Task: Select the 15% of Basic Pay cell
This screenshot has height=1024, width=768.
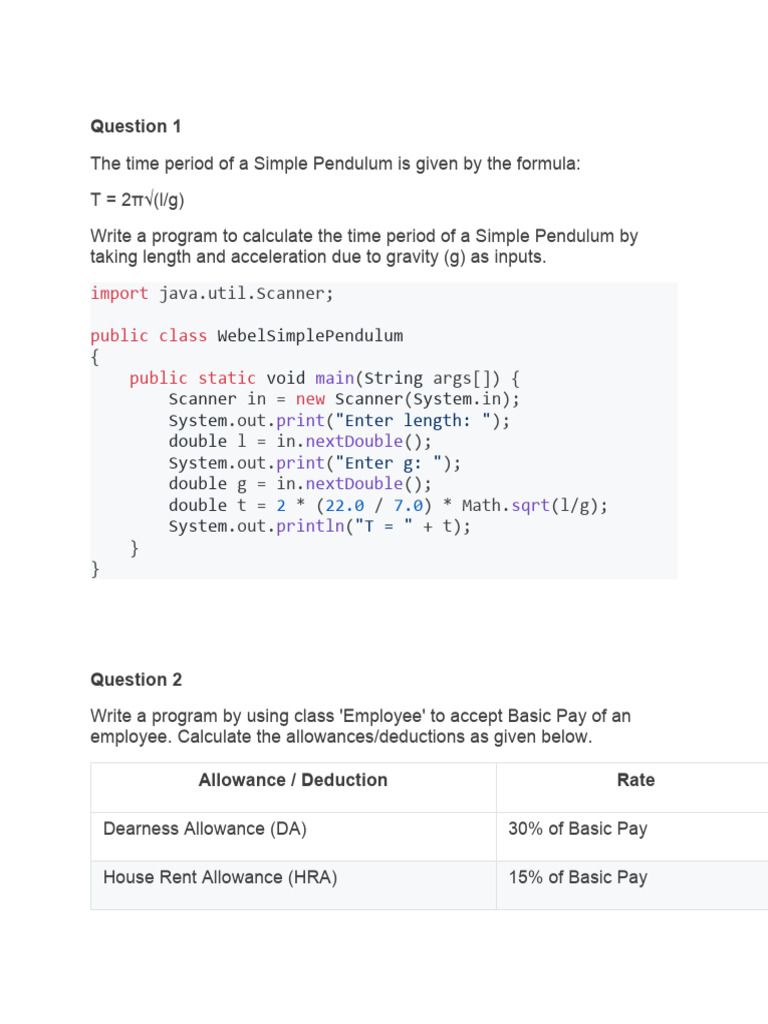Action: click(578, 878)
